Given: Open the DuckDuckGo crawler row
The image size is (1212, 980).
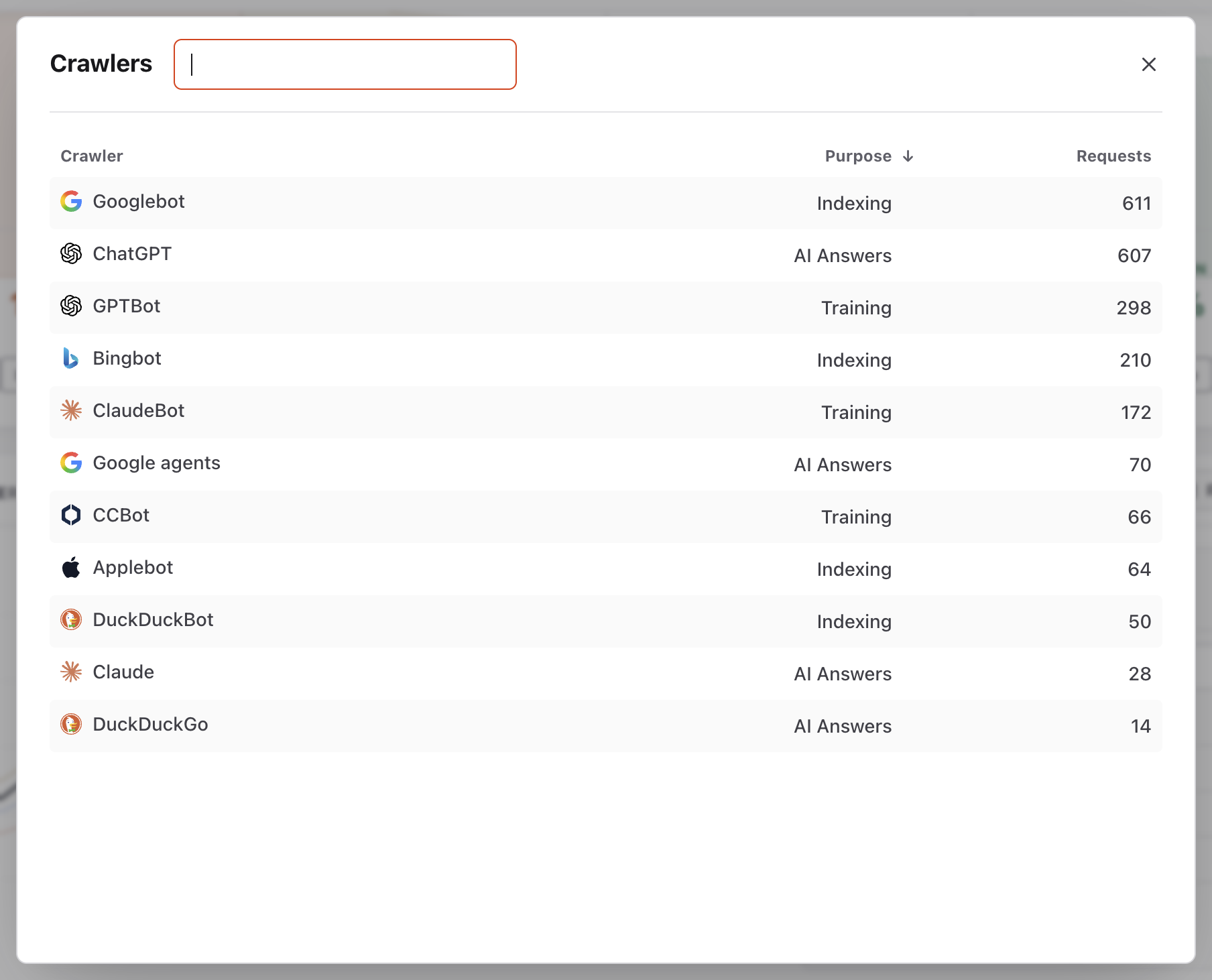Looking at the screenshot, I should 606,726.
